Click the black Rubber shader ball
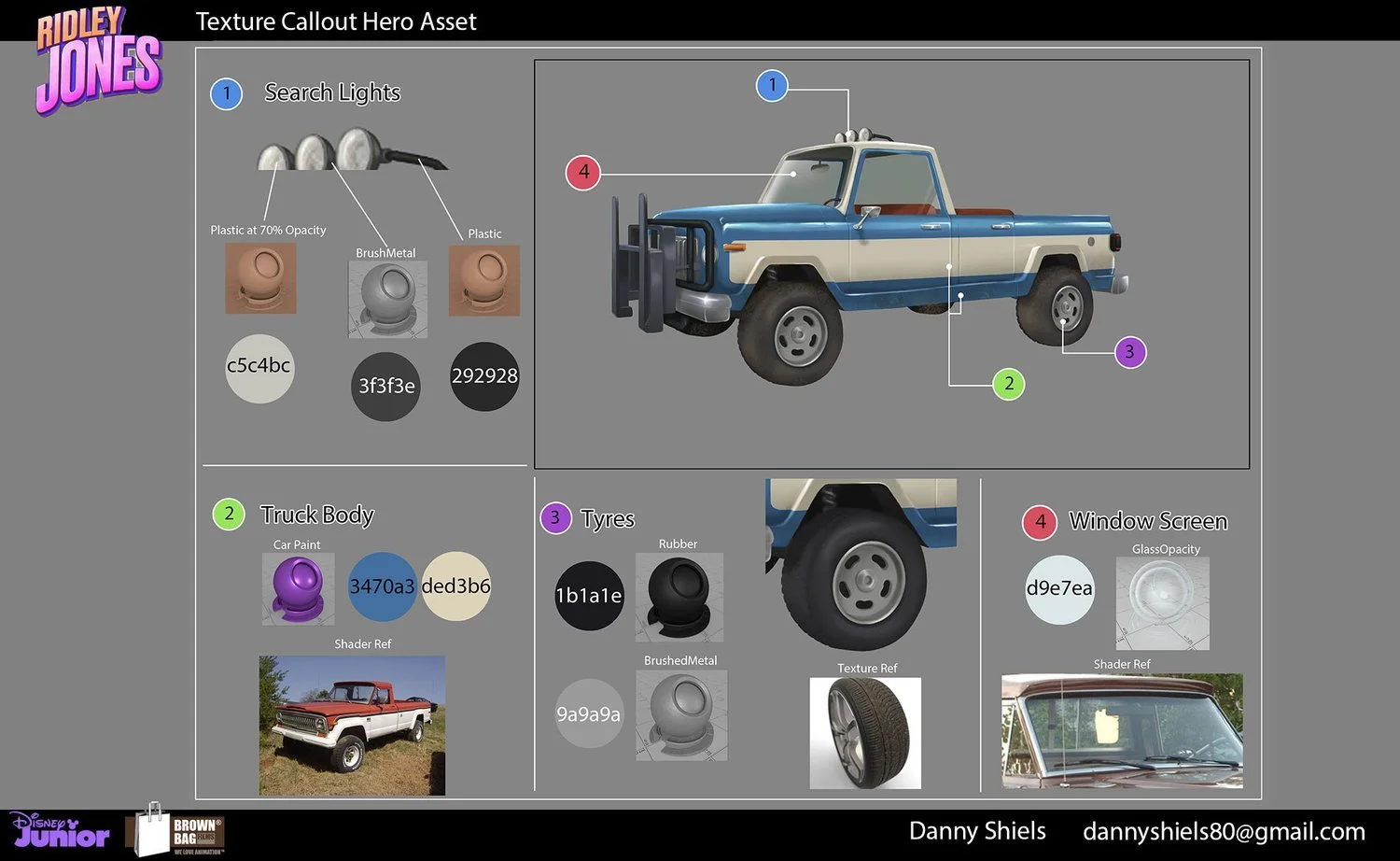 pyautogui.click(x=679, y=597)
